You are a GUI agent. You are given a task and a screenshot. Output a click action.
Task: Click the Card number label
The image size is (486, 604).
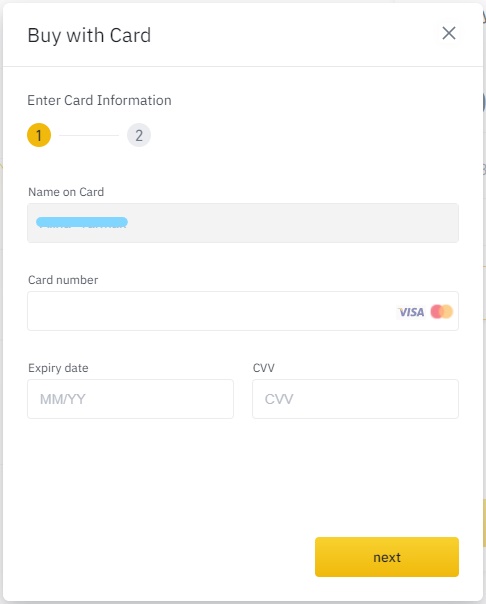point(63,280)
